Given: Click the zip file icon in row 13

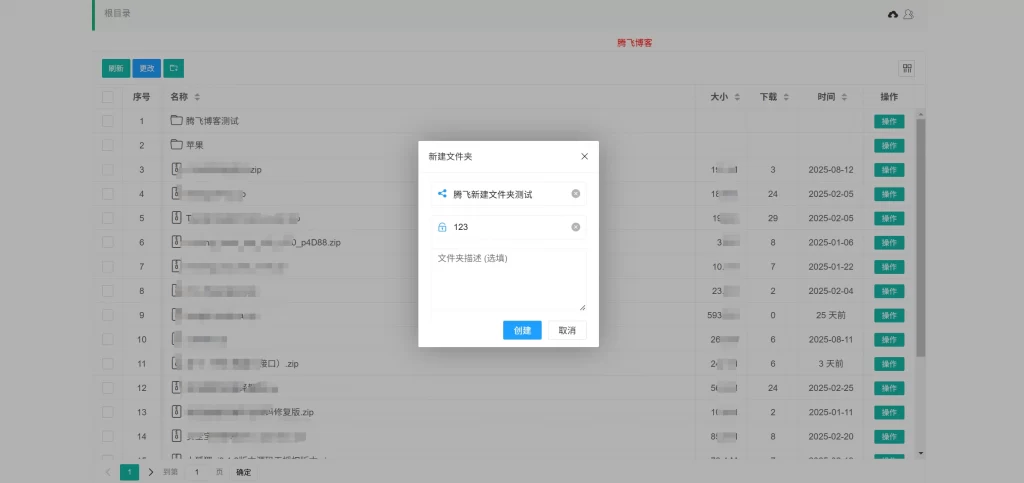Looking at the screenshot, I should coord(176,412).
